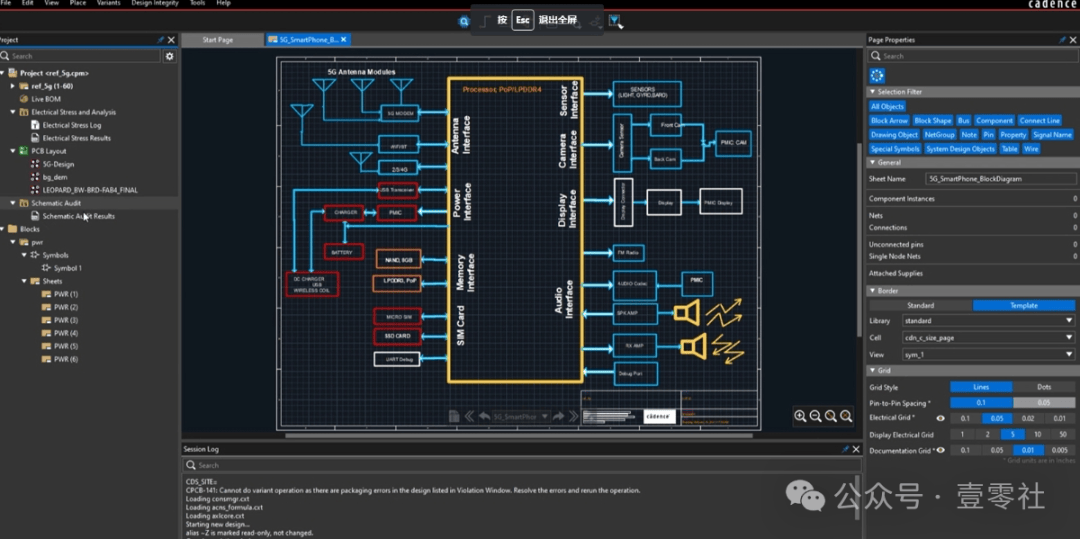Toggle Electrical Grid visibility eye
Image resolution: width=1080 pixels, height=539 pixels.
pos(940,418)
